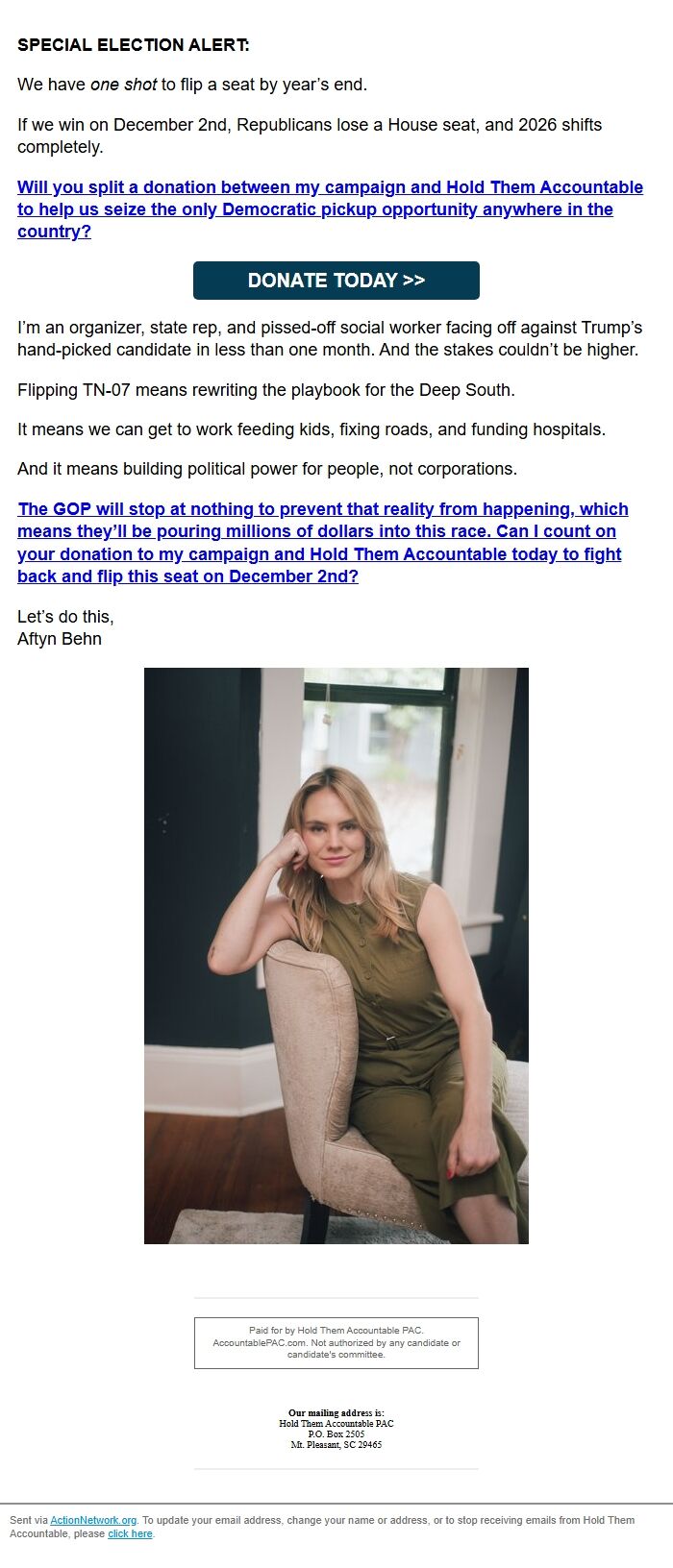Click the SPECIAL ELECTION ALERT heading
The height and width of the screenshot is (1568, 673).
pyautogui.click(x=133, y=45)
